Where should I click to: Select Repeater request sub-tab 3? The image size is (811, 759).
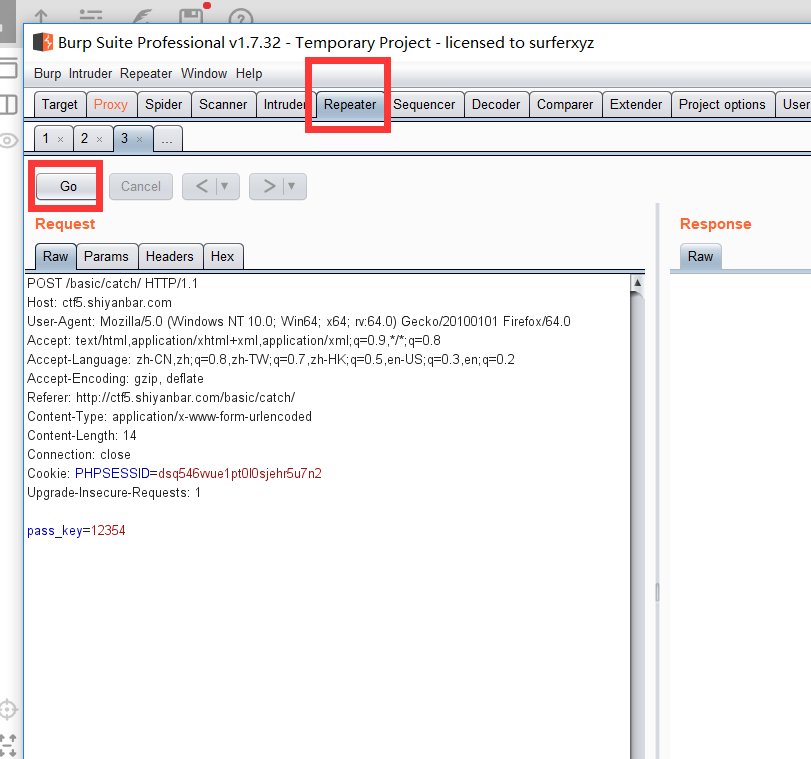pyautogui.click(x=125, y=139)
